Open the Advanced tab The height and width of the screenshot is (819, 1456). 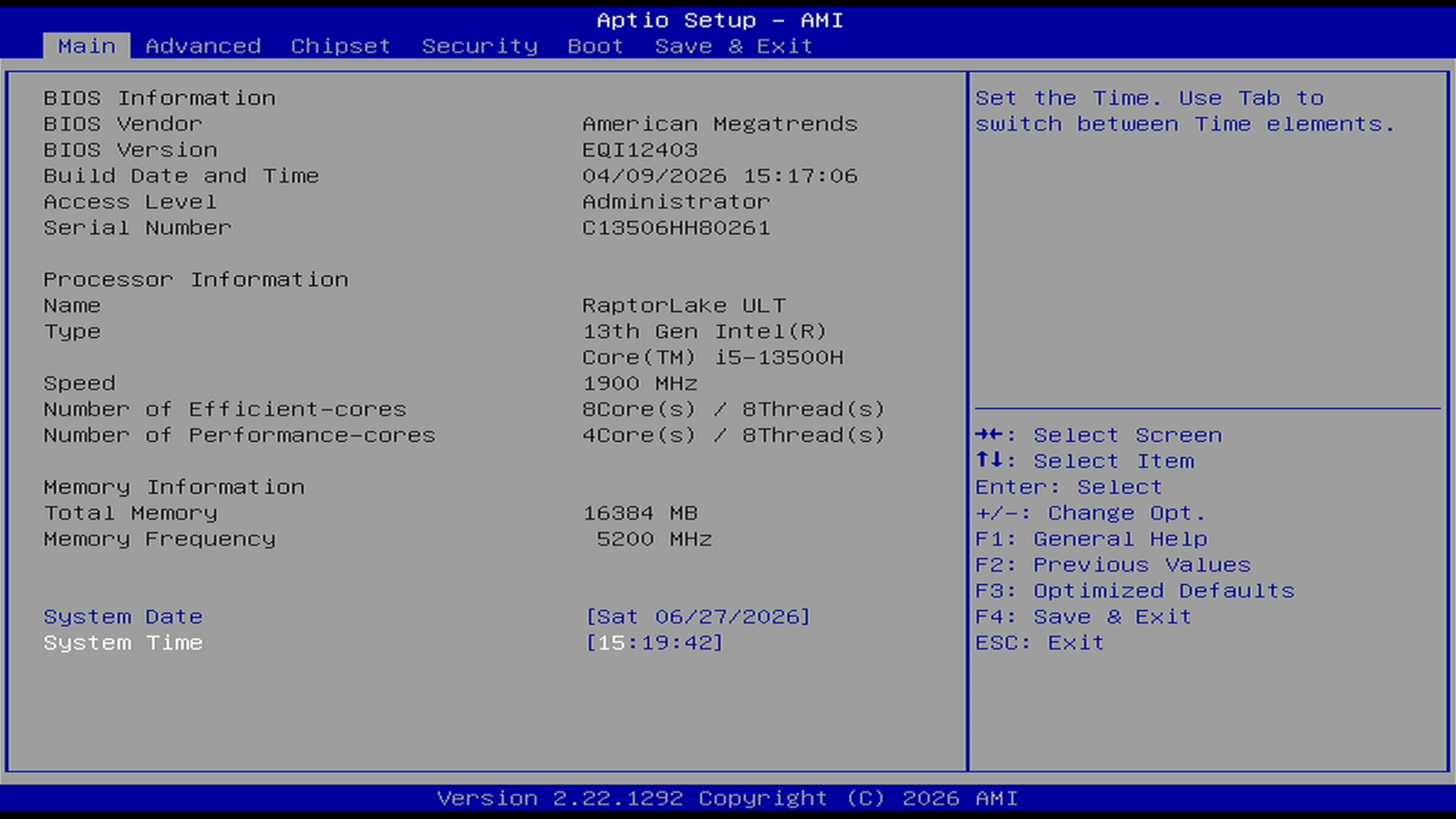tap(203, 46)
